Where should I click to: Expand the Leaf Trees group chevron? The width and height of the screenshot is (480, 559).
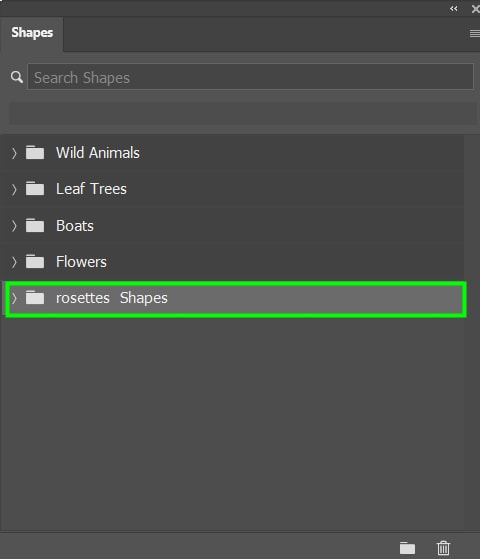pos(14,189)
